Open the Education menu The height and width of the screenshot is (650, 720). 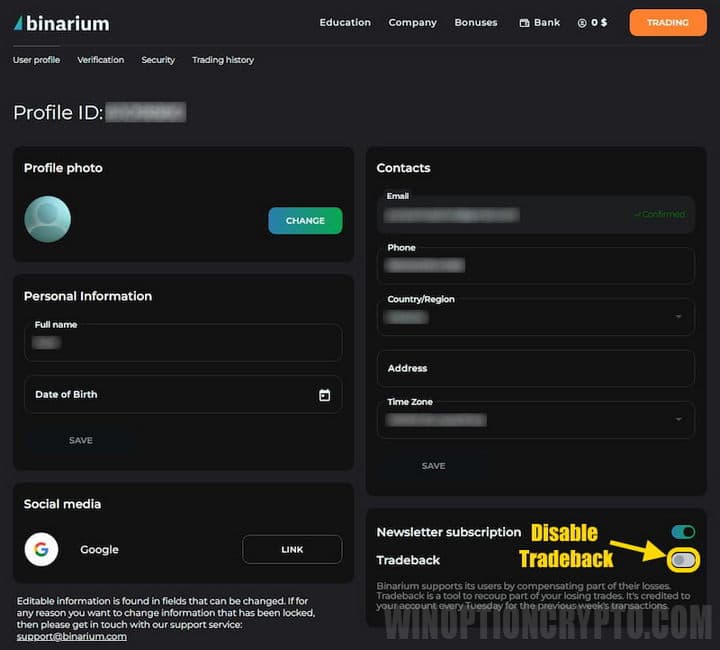(x=345, y=22)
